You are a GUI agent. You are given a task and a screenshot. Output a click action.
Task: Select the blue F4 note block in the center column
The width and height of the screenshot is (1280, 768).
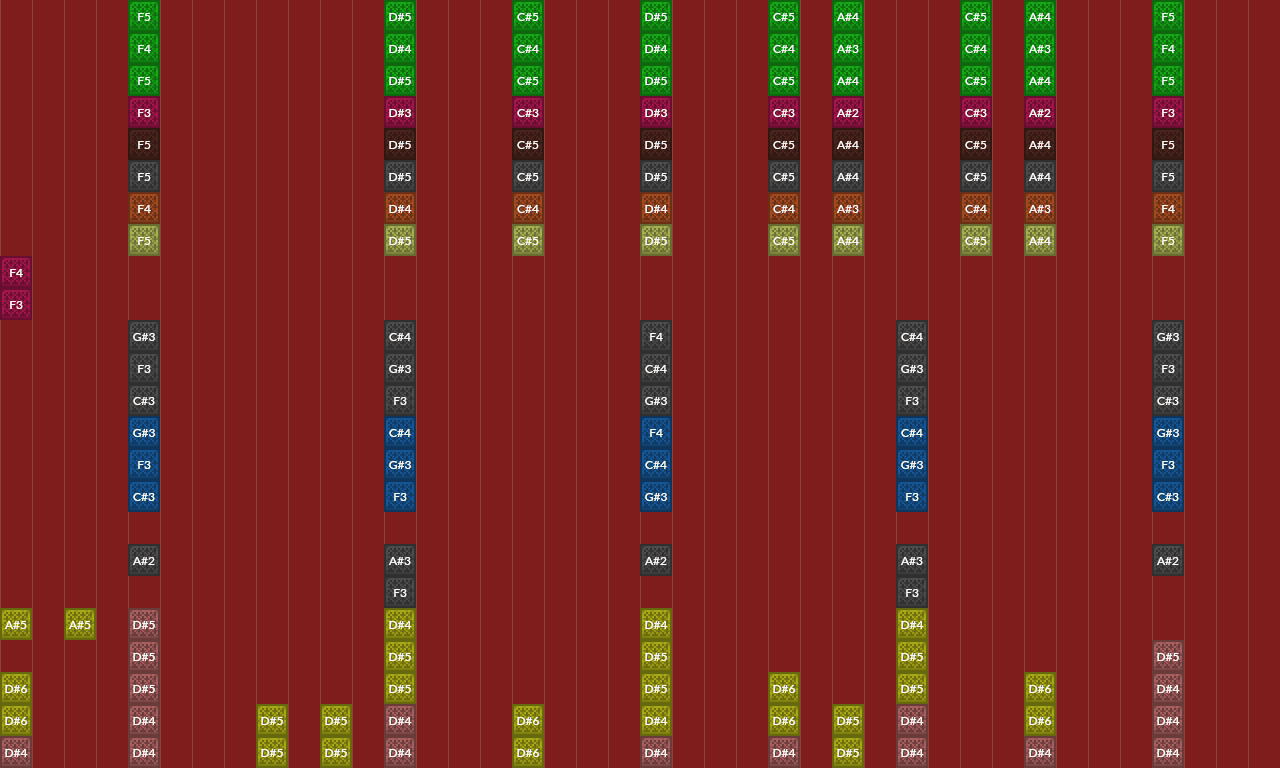pos(655,433)
